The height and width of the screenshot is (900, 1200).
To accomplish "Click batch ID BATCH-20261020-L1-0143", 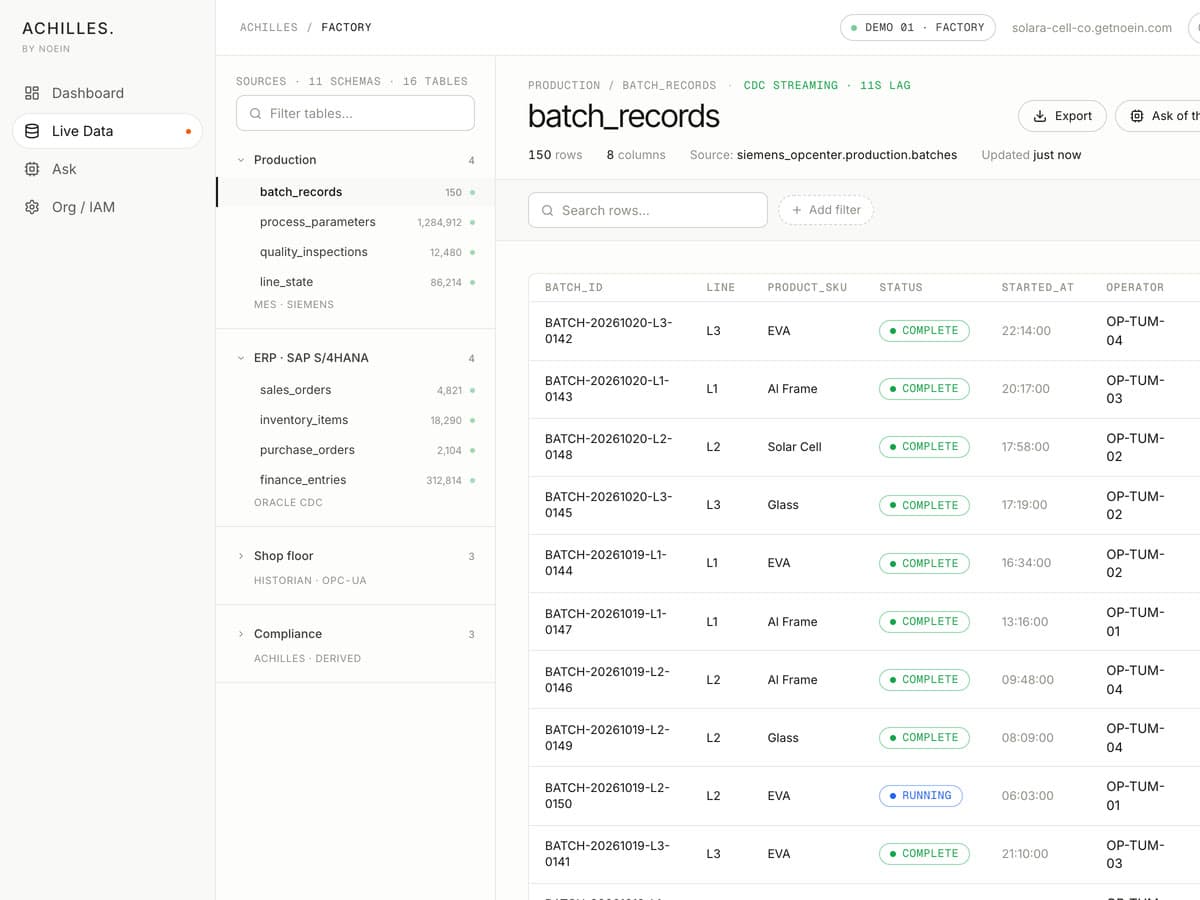I will [x=608, y=389].
